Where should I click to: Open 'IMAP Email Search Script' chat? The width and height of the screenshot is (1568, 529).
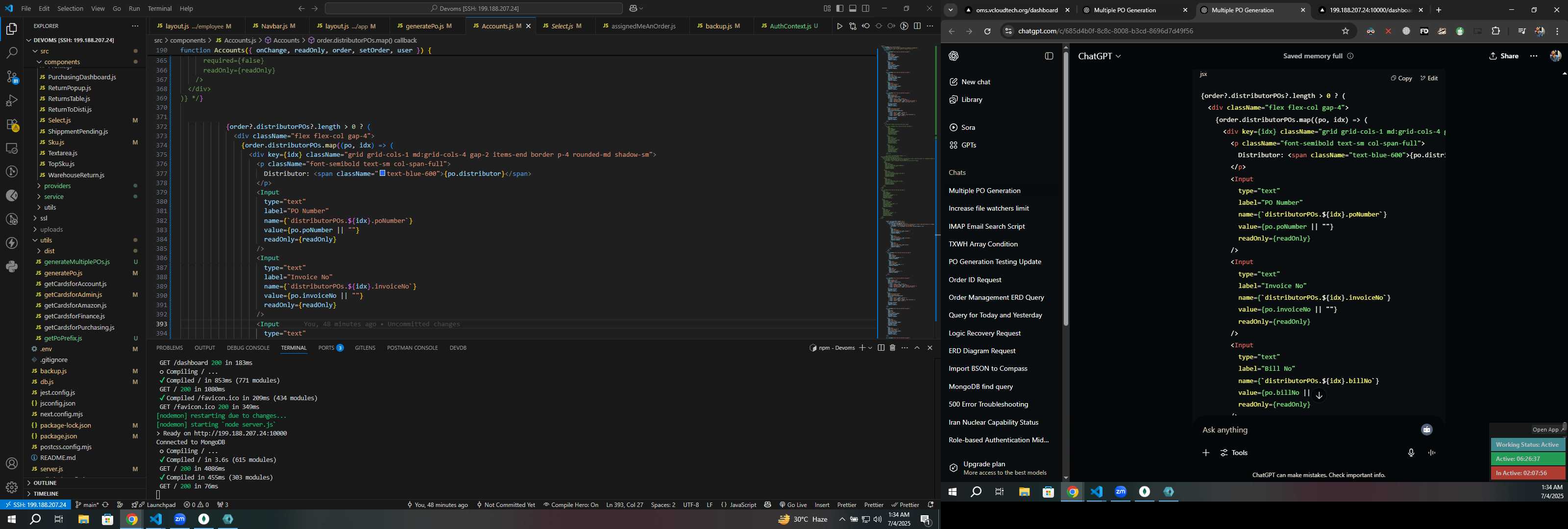coord(987,226)
